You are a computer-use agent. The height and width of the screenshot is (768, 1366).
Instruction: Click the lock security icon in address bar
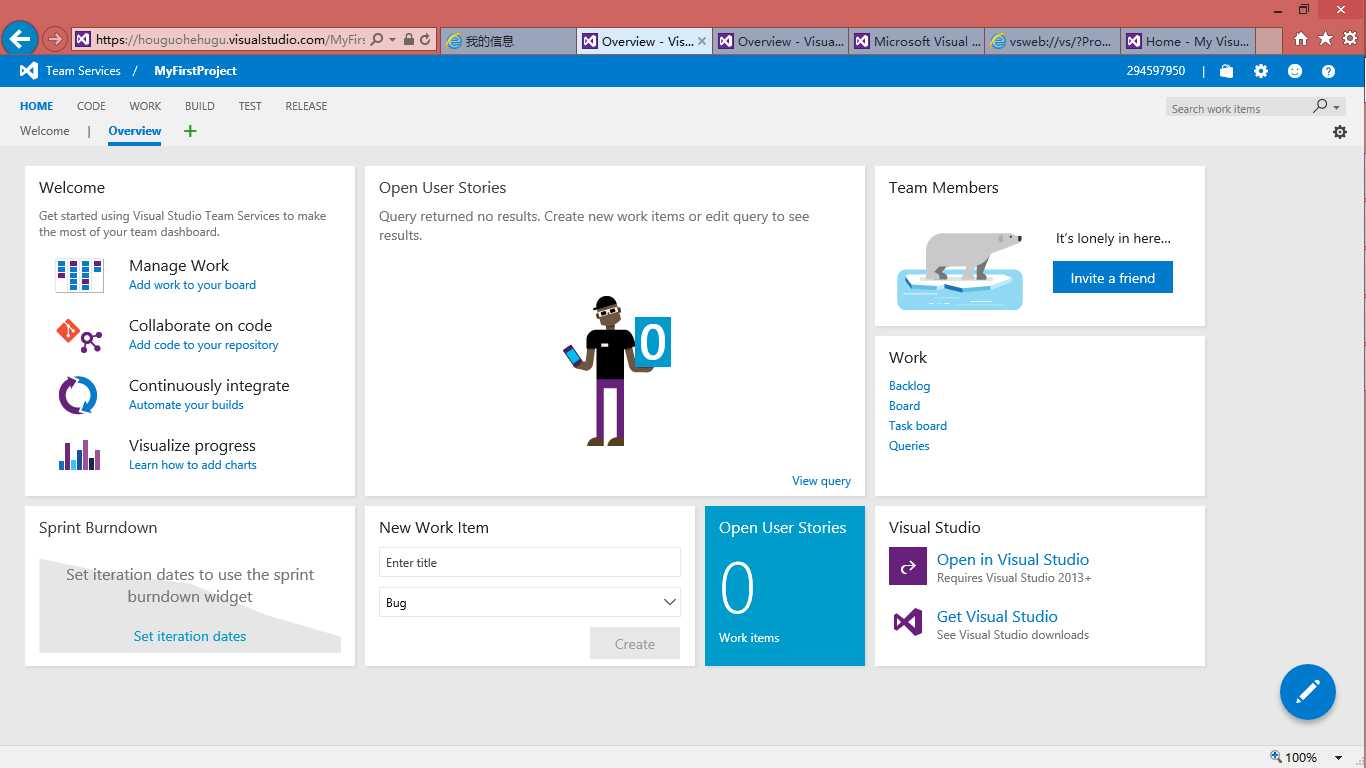(409, 40)
